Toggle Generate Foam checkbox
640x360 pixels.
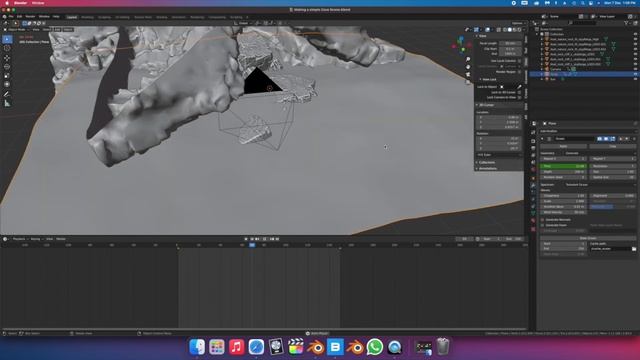[542, 225]
